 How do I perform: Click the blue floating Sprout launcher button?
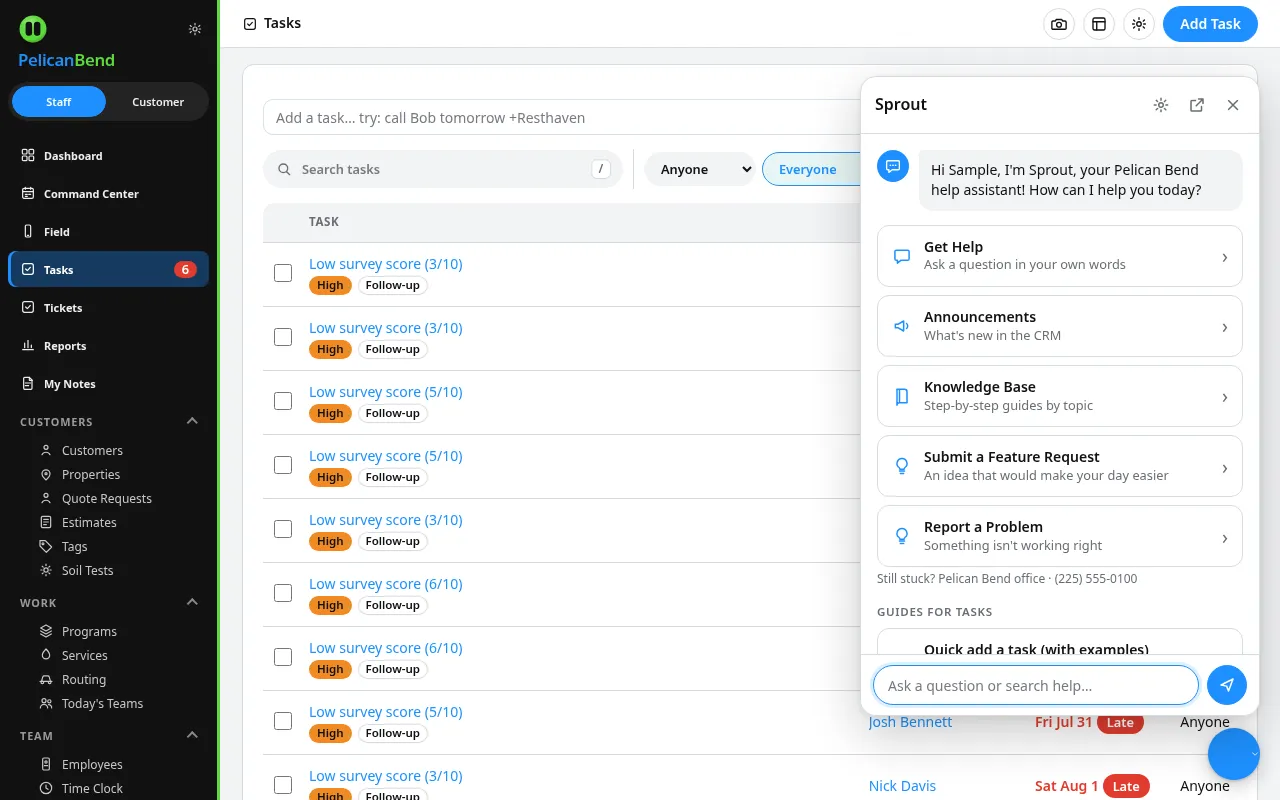[1234, 754]
